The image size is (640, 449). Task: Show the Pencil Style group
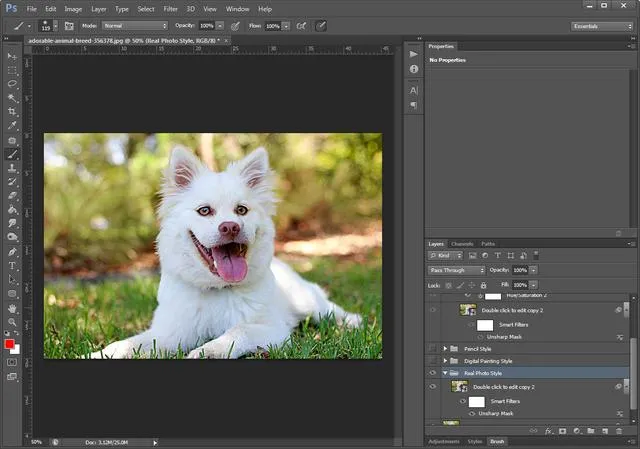(433, 349)
